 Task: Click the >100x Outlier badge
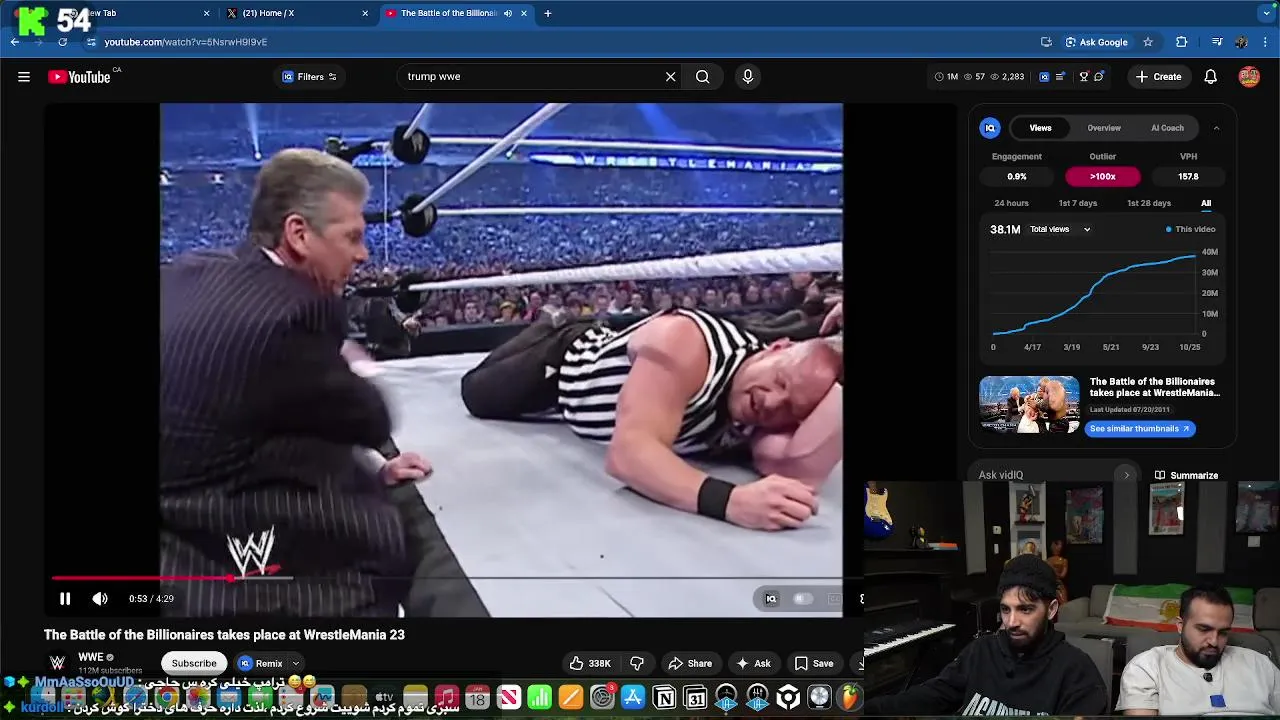tap(1103, 176)
